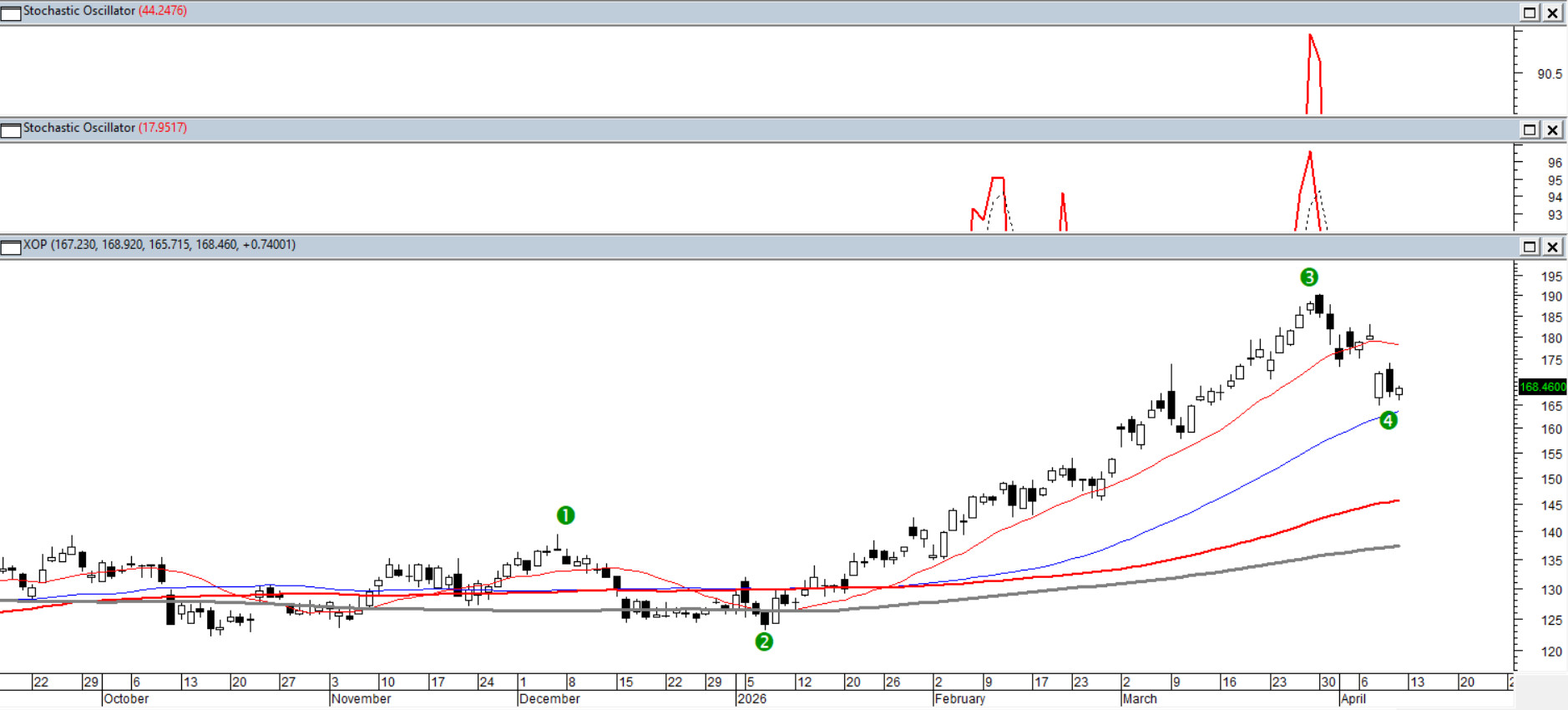Select green marker 1 on the chart

coord(565,515)
